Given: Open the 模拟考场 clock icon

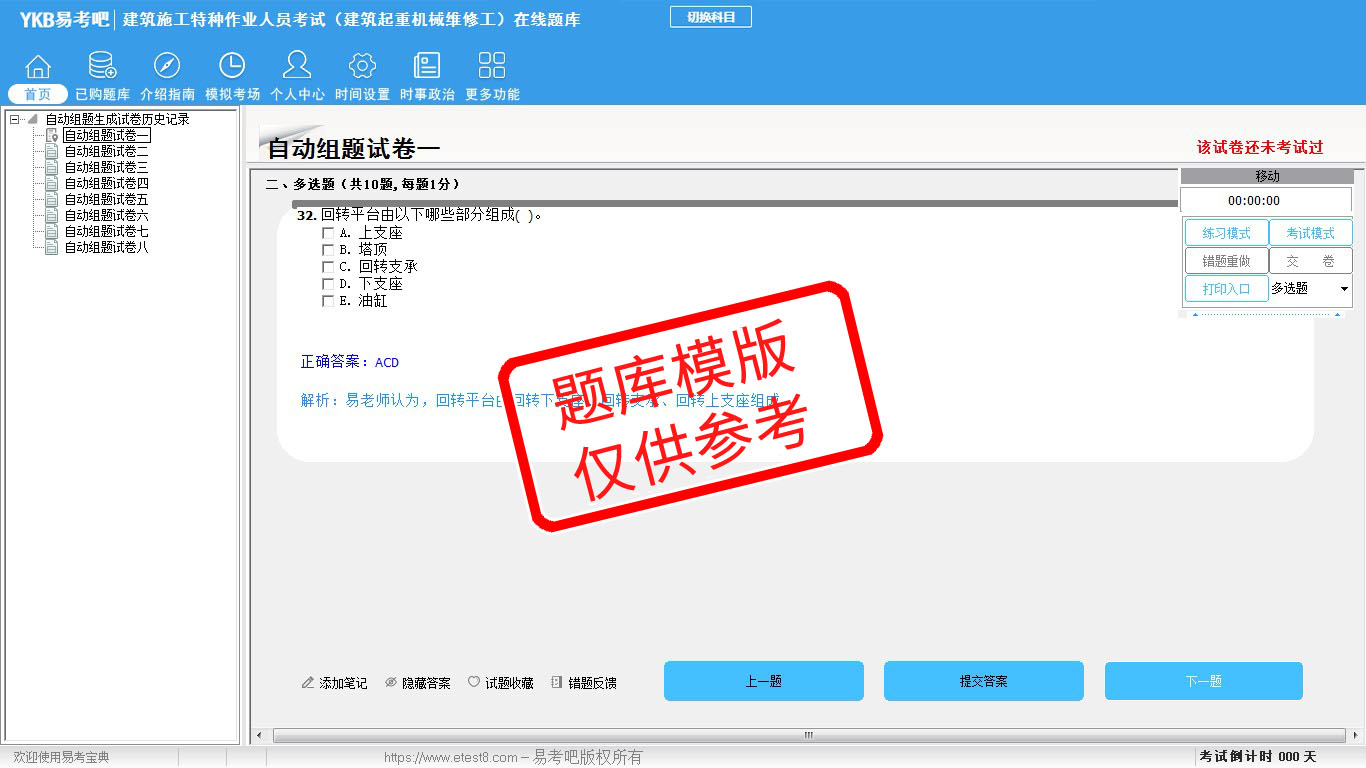Looking at the screenshot, I should (232, 67).
